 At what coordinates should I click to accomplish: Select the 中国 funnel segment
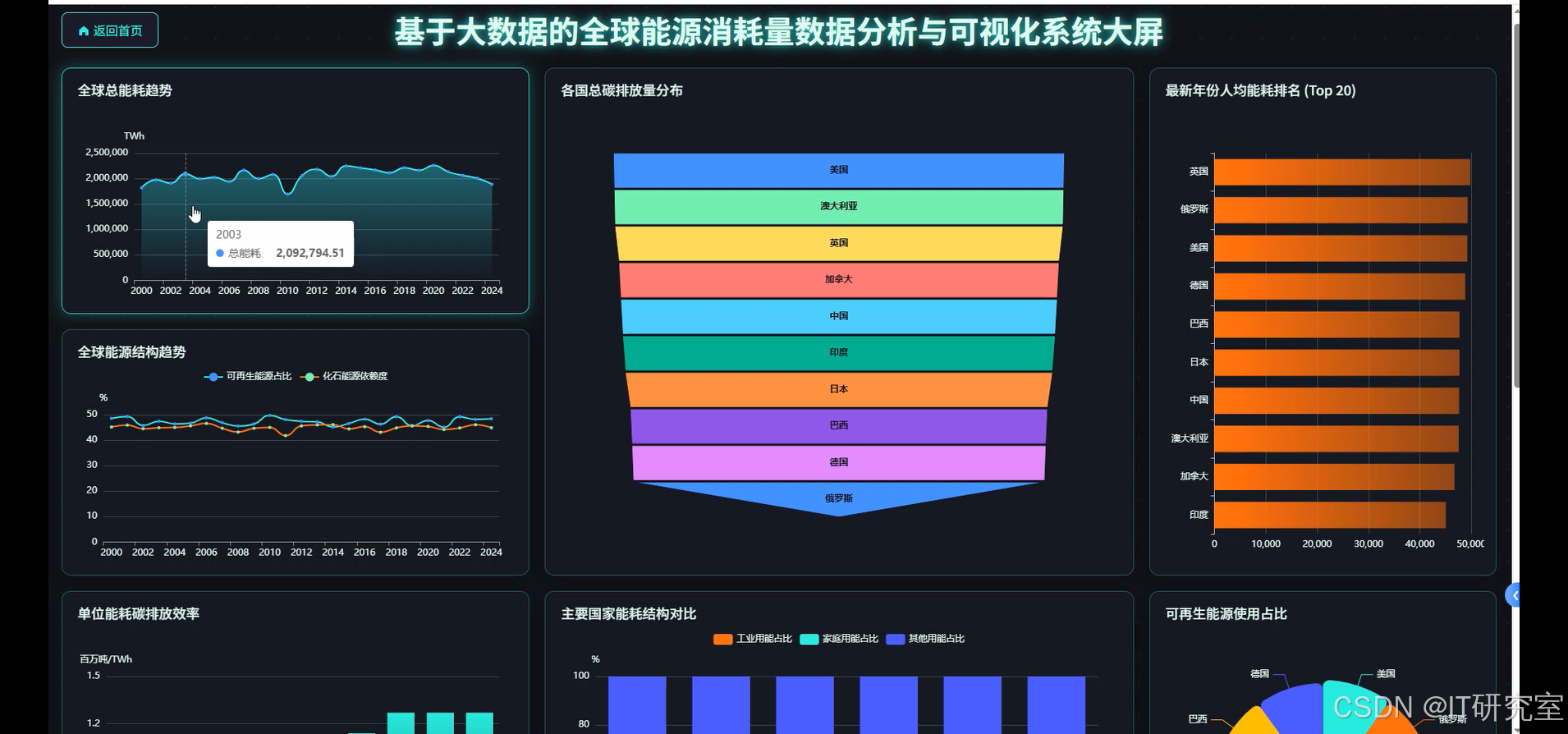(x=839, y=317)
